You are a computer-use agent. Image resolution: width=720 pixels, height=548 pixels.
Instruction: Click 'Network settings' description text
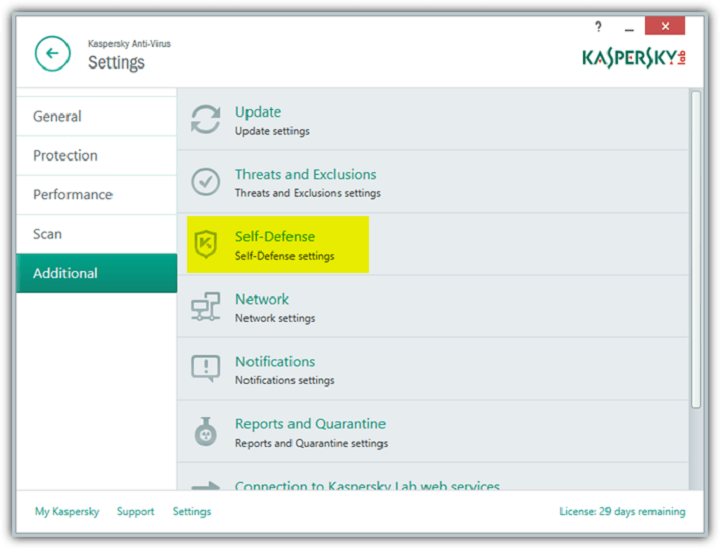point(275,318)
